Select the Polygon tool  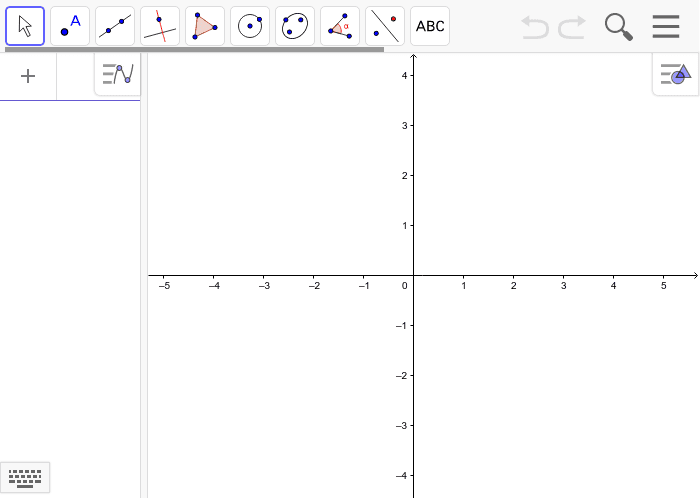[x=205, y=26]
